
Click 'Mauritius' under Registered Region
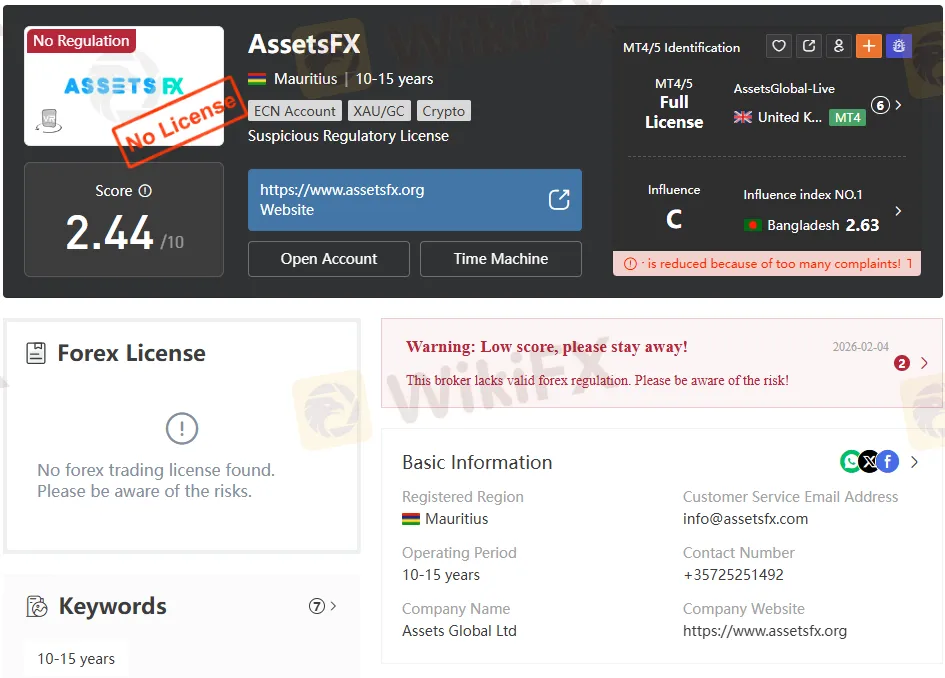(x=456, y=519)
